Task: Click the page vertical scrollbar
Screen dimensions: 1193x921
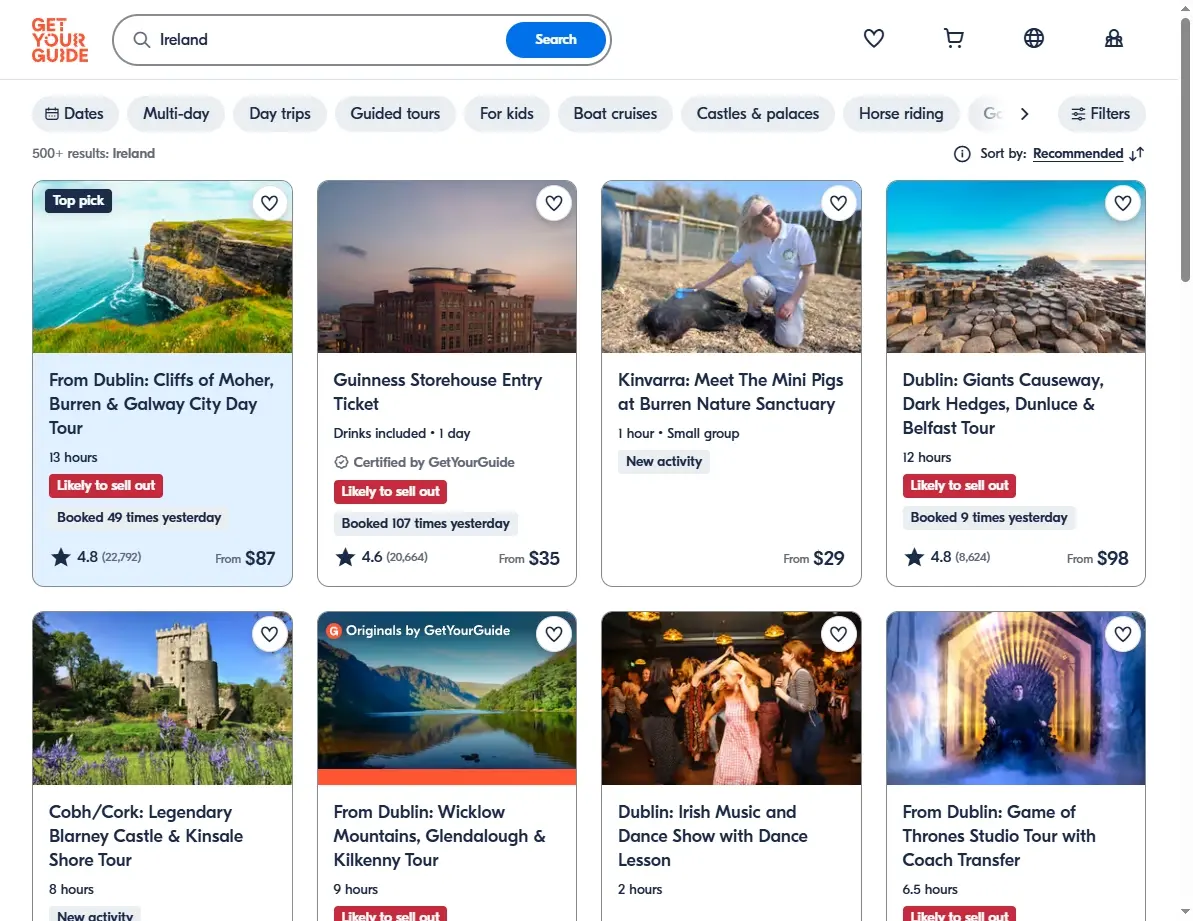Action: pos(1185,152)
